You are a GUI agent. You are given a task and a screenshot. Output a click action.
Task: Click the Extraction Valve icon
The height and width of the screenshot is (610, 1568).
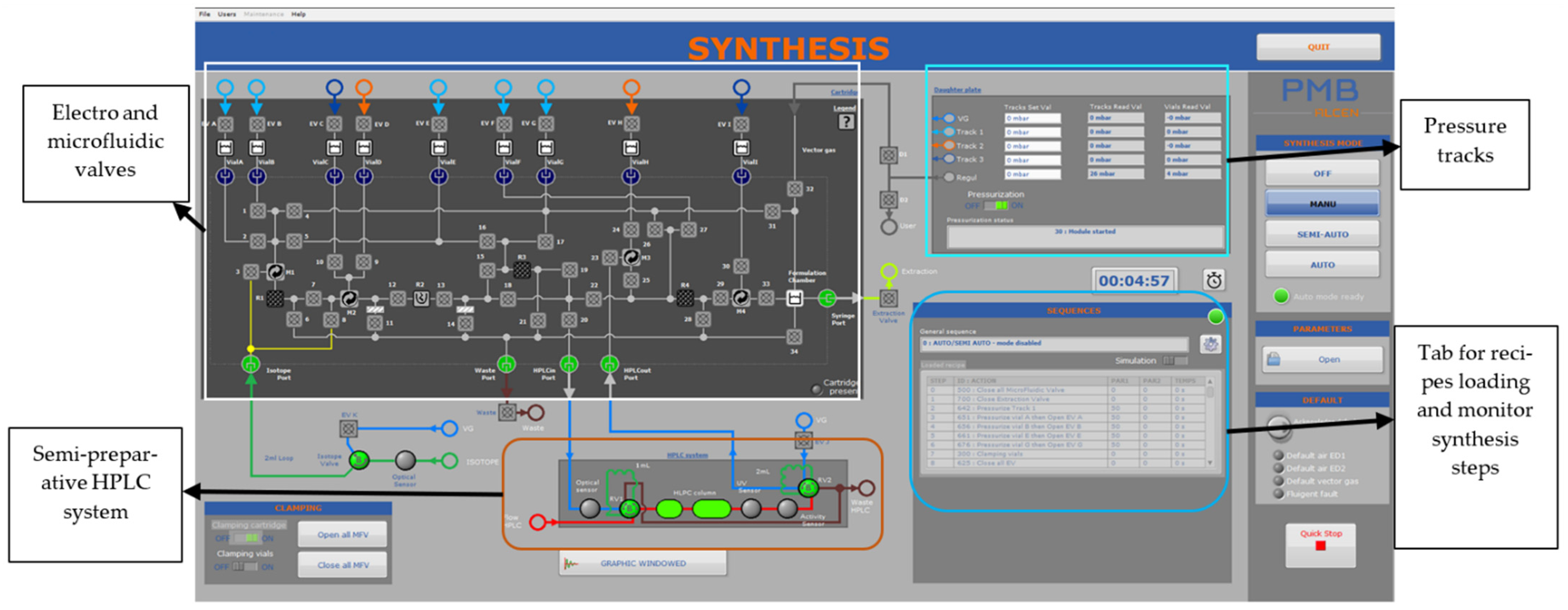(x=889, y=298)
